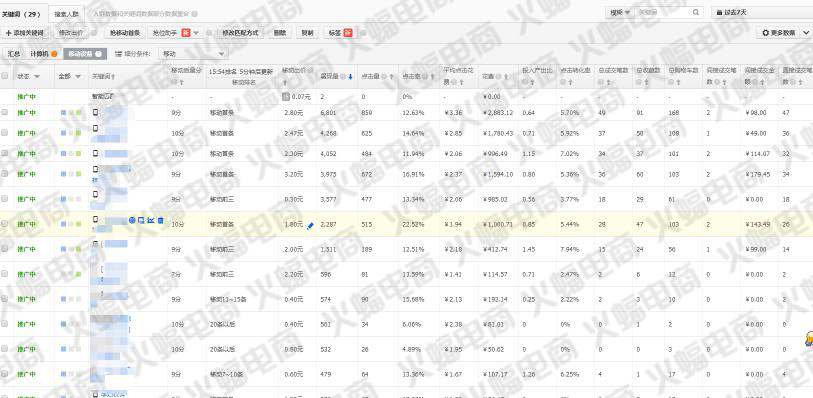The width and height of the screenshot is (813, 398).
Task: Click the round blue icon in highlighted row
Action: click(x=132, y=220)
